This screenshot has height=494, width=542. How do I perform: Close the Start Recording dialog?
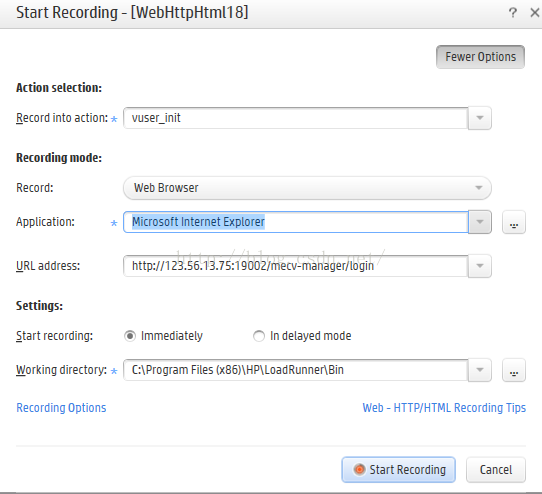coord(534,13)
